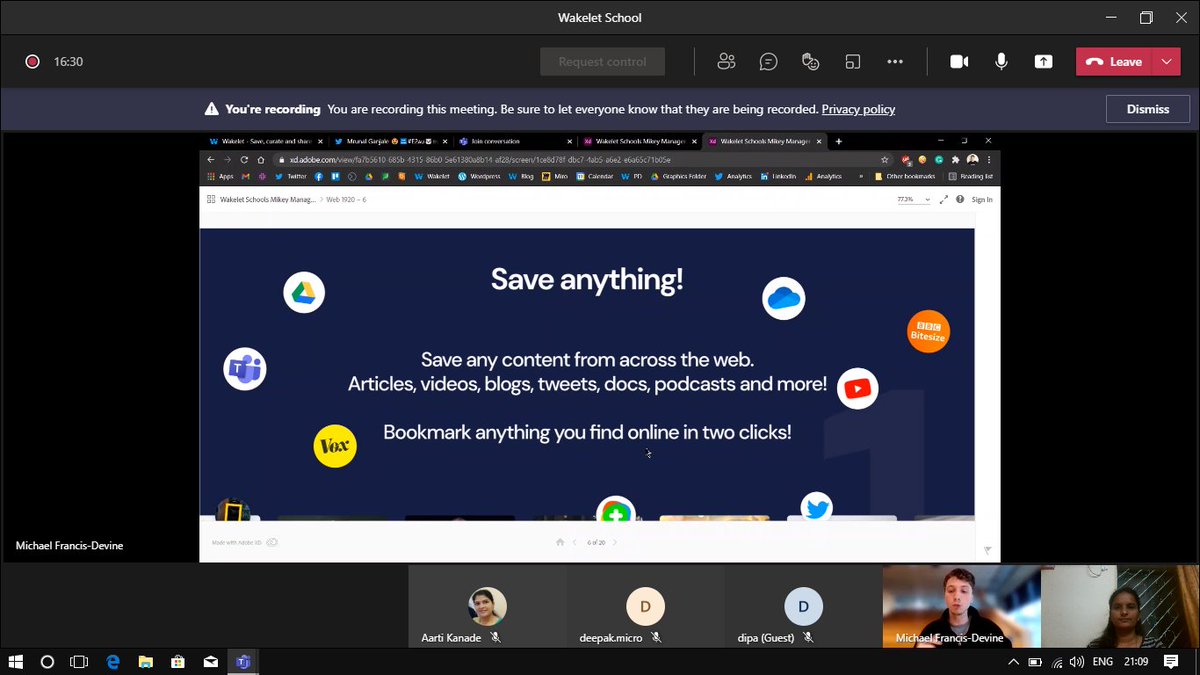Click the Vox logo on shared slide

pyautogui.click(x=335, y=446)
